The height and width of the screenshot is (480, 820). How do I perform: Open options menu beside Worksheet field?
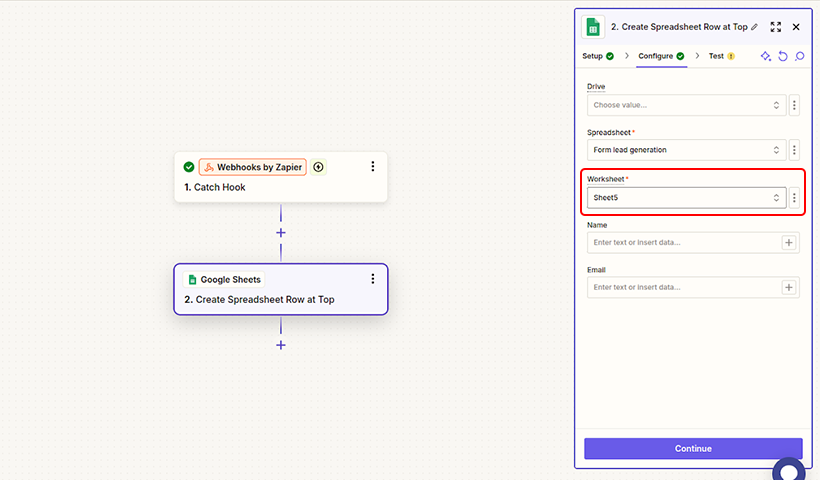pos(794,198)
